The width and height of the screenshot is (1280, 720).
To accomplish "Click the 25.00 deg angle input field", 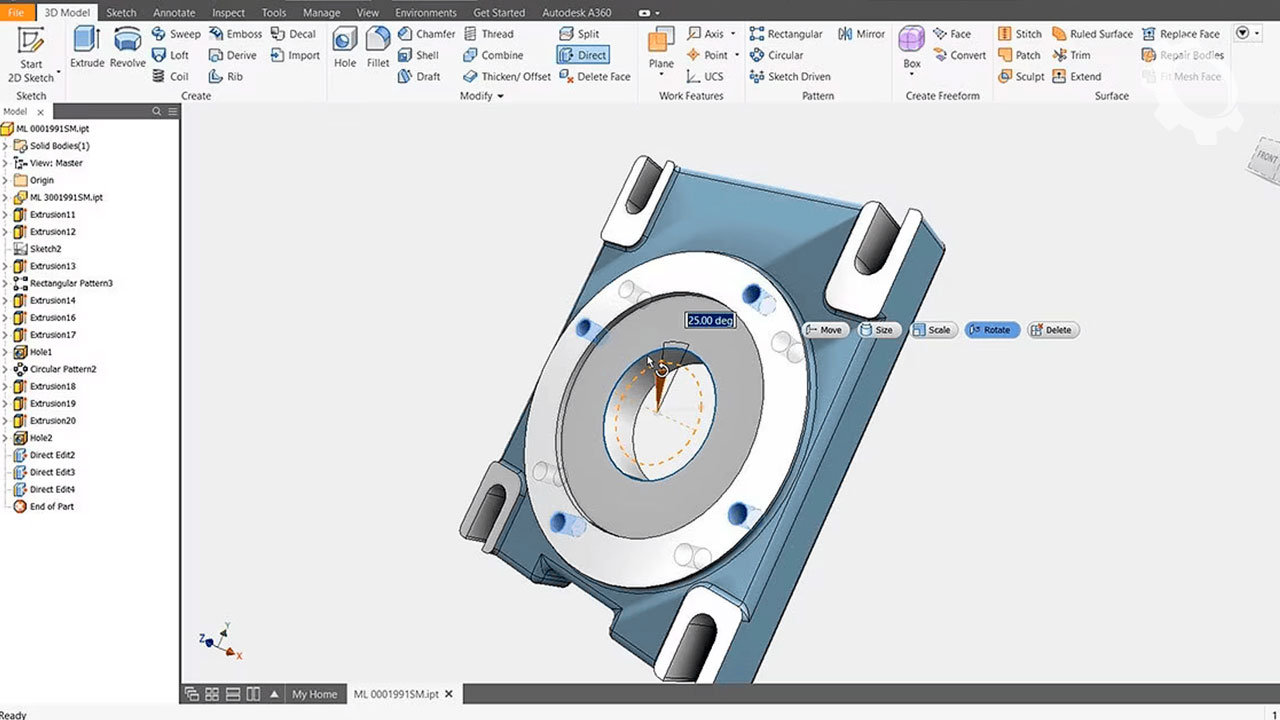I will point(710,320).
